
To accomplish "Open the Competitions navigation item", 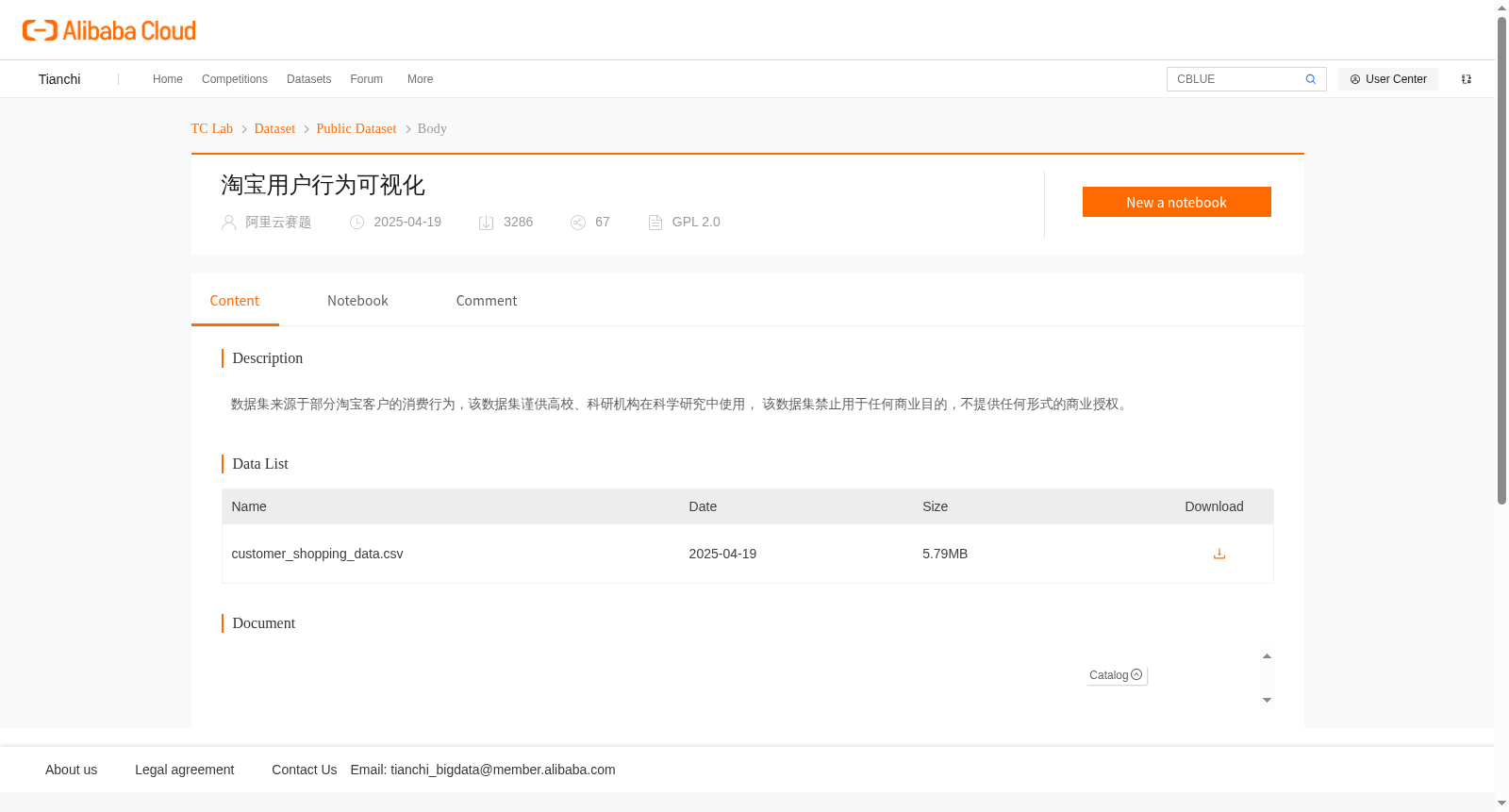I will tap(235, 79).
